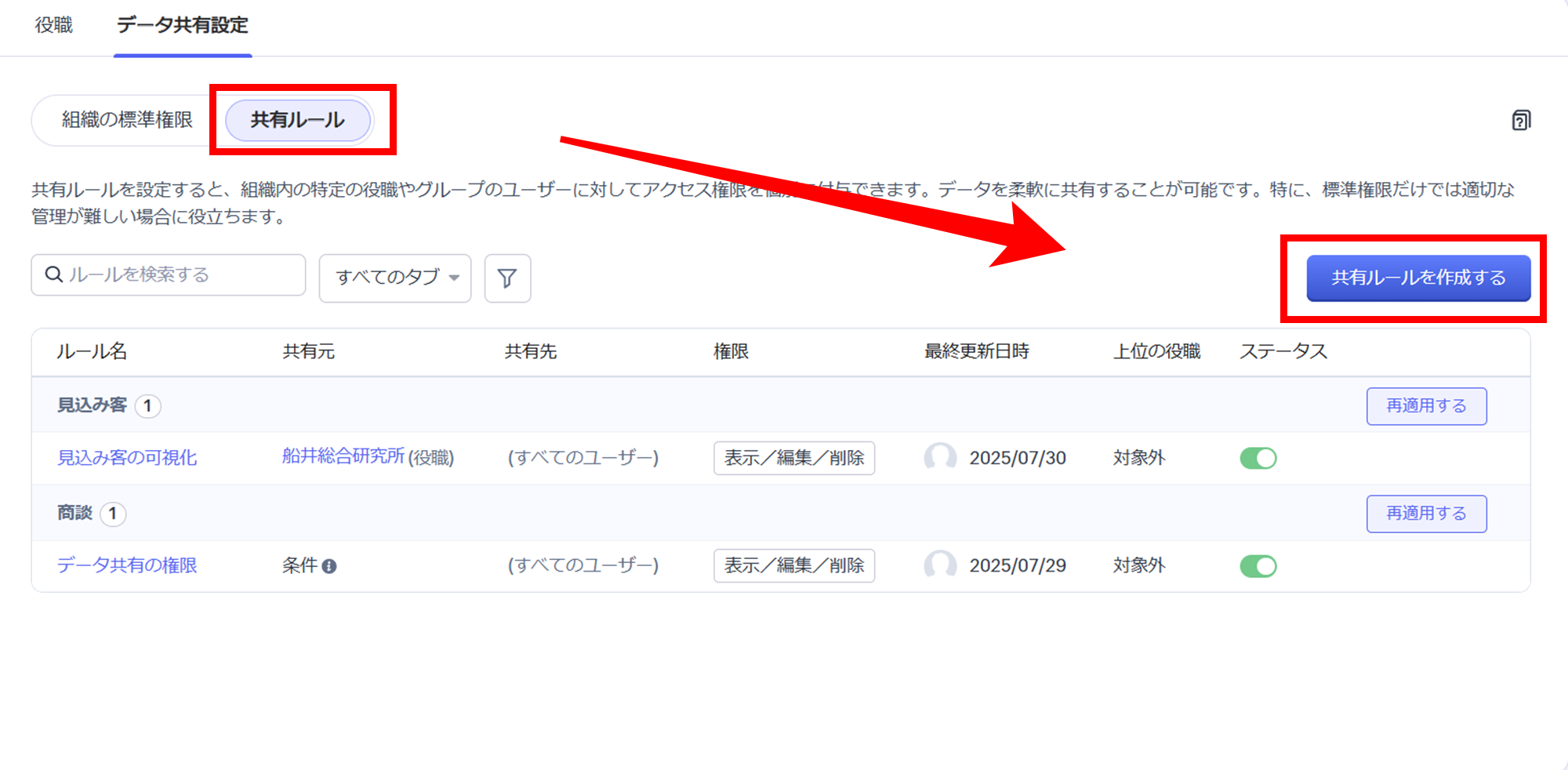Click the 共有ルールを作成する button
1568x770 pixels.
click(1417, 278)
